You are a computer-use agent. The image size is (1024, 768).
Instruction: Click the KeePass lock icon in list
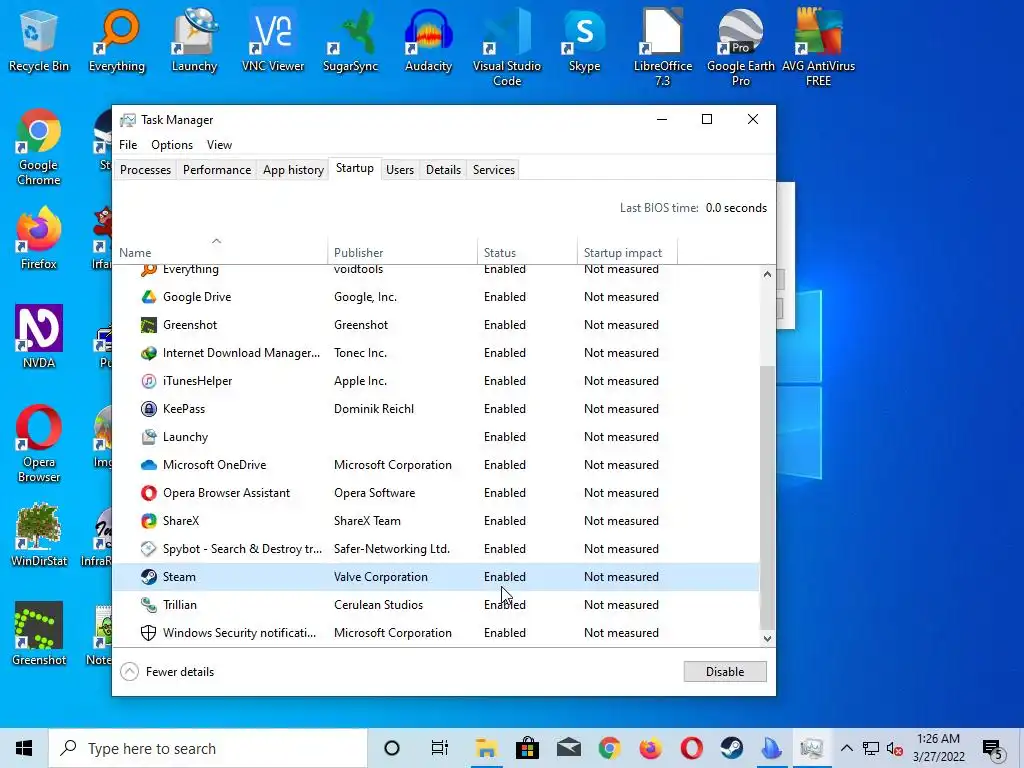[x=149, y=409]
